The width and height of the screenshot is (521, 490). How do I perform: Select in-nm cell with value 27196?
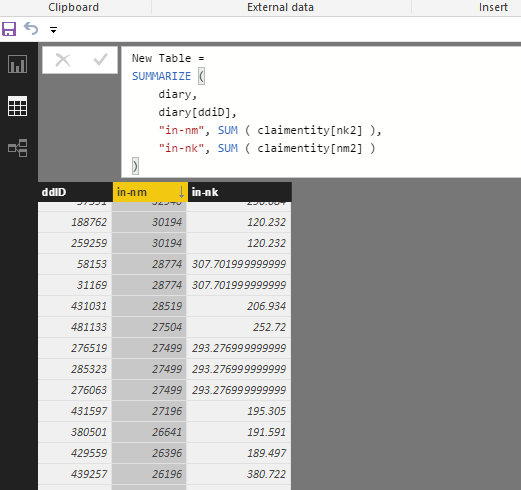coord(149,411)
